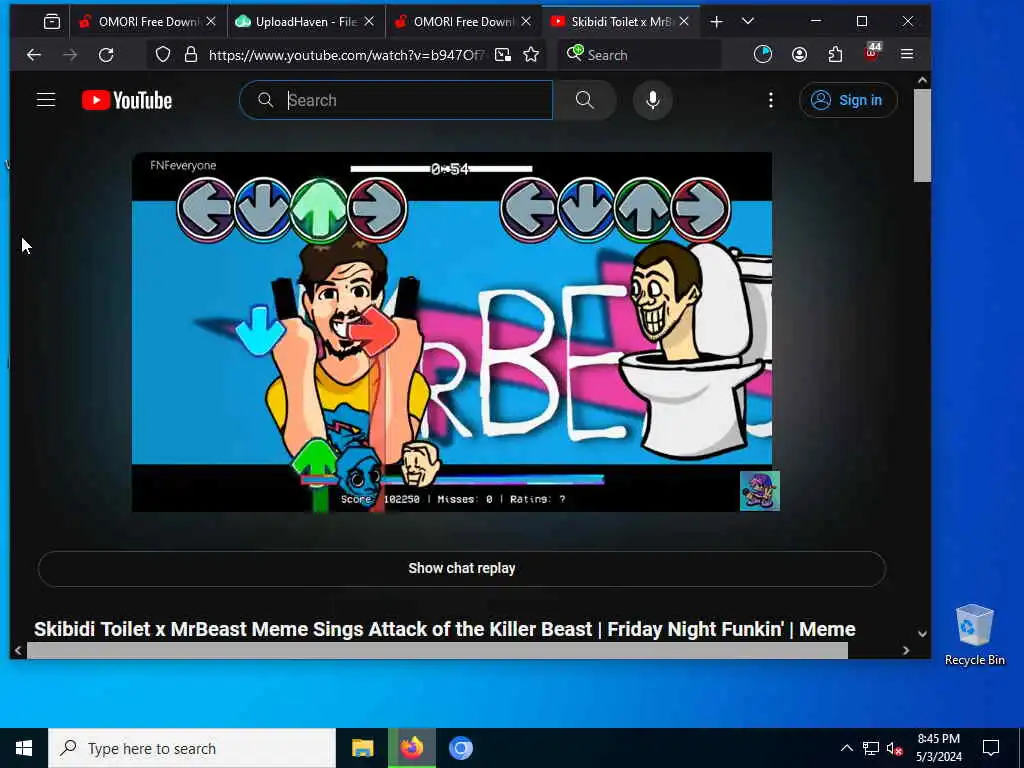Image resolution: width=1024 pixels, height=768 pixels.
Task: Show chat replay
Action: pyautogui.click(x=462, y=568)
